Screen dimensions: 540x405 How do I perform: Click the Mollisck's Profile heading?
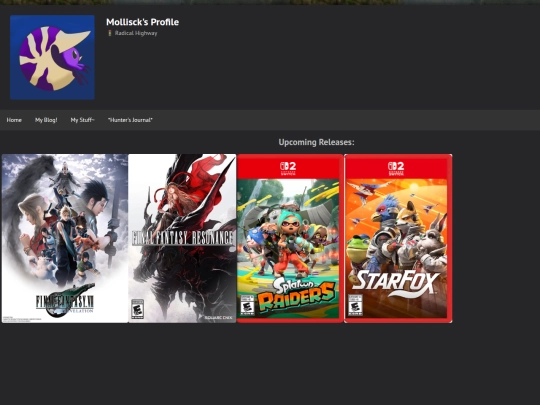pyautogui.click(x=142, y=22)
